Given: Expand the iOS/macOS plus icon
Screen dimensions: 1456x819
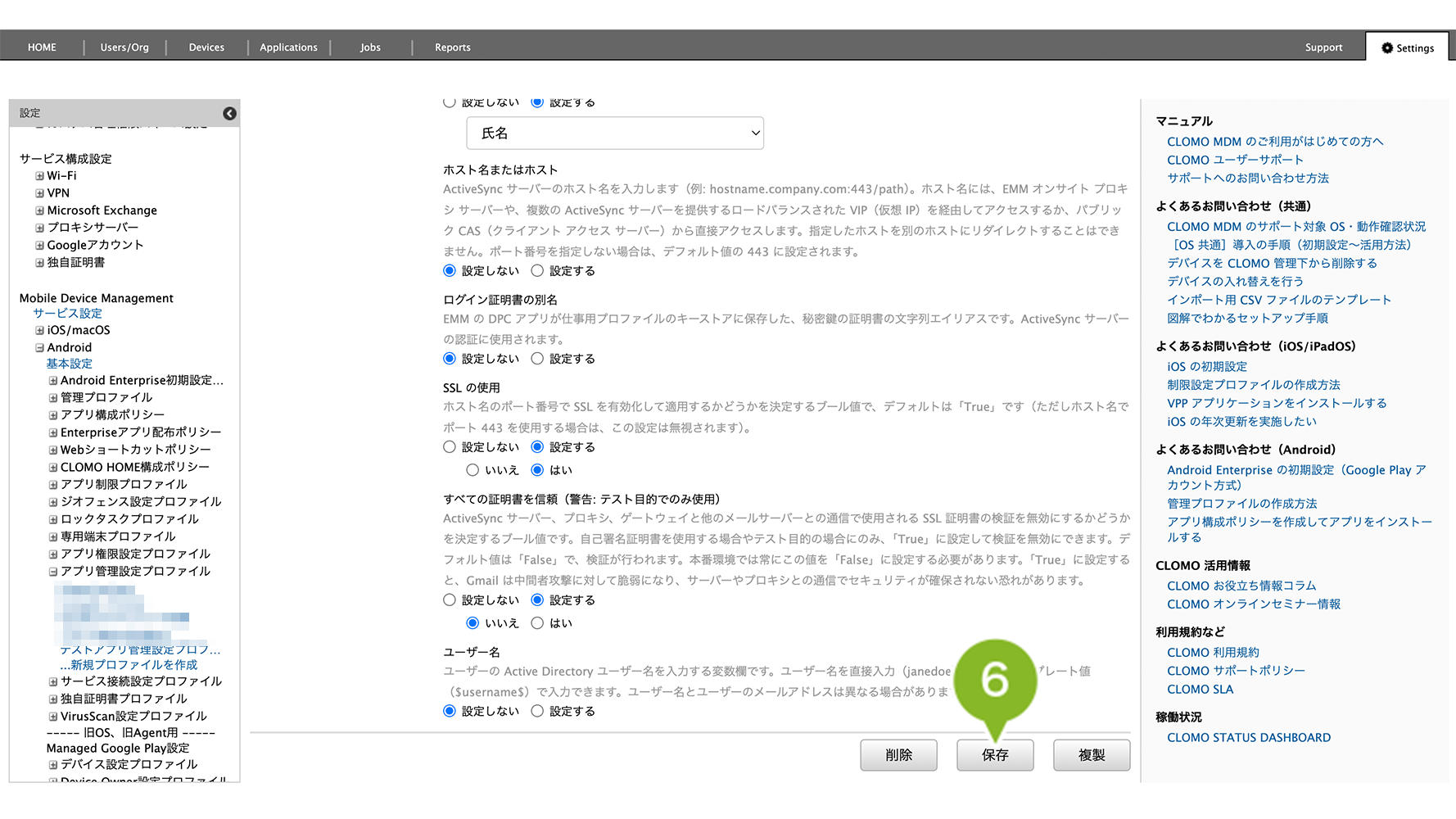Looking at the screenshot, I should click(x=39, y=331).
